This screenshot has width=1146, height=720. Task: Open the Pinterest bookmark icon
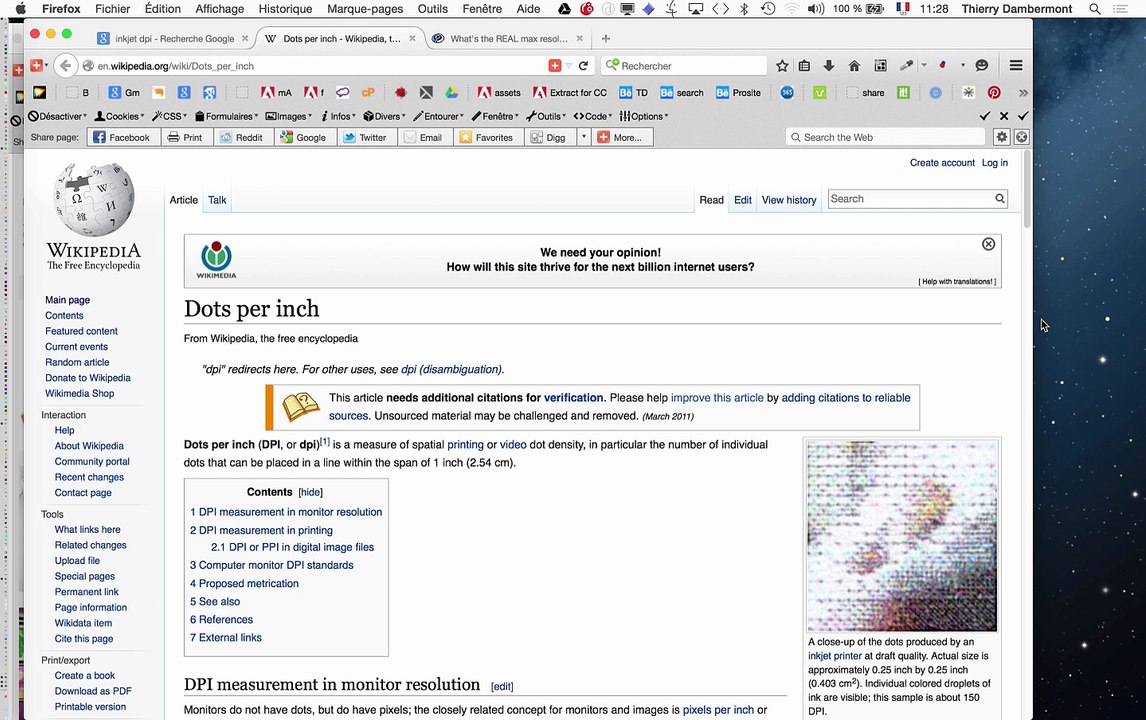click(994, 93)
